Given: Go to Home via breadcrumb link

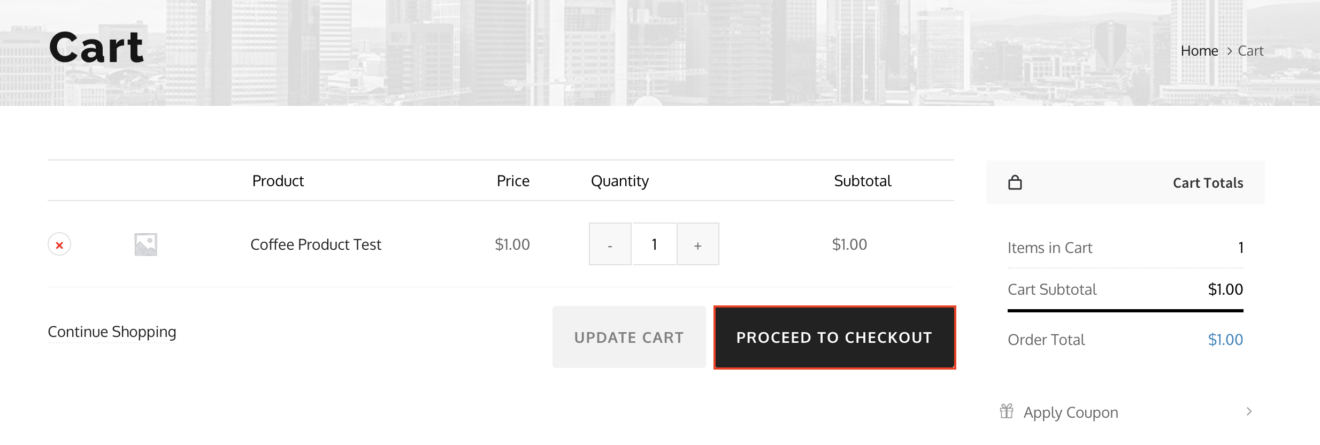Looking at the screenshot, I should tap(1199, 51).
